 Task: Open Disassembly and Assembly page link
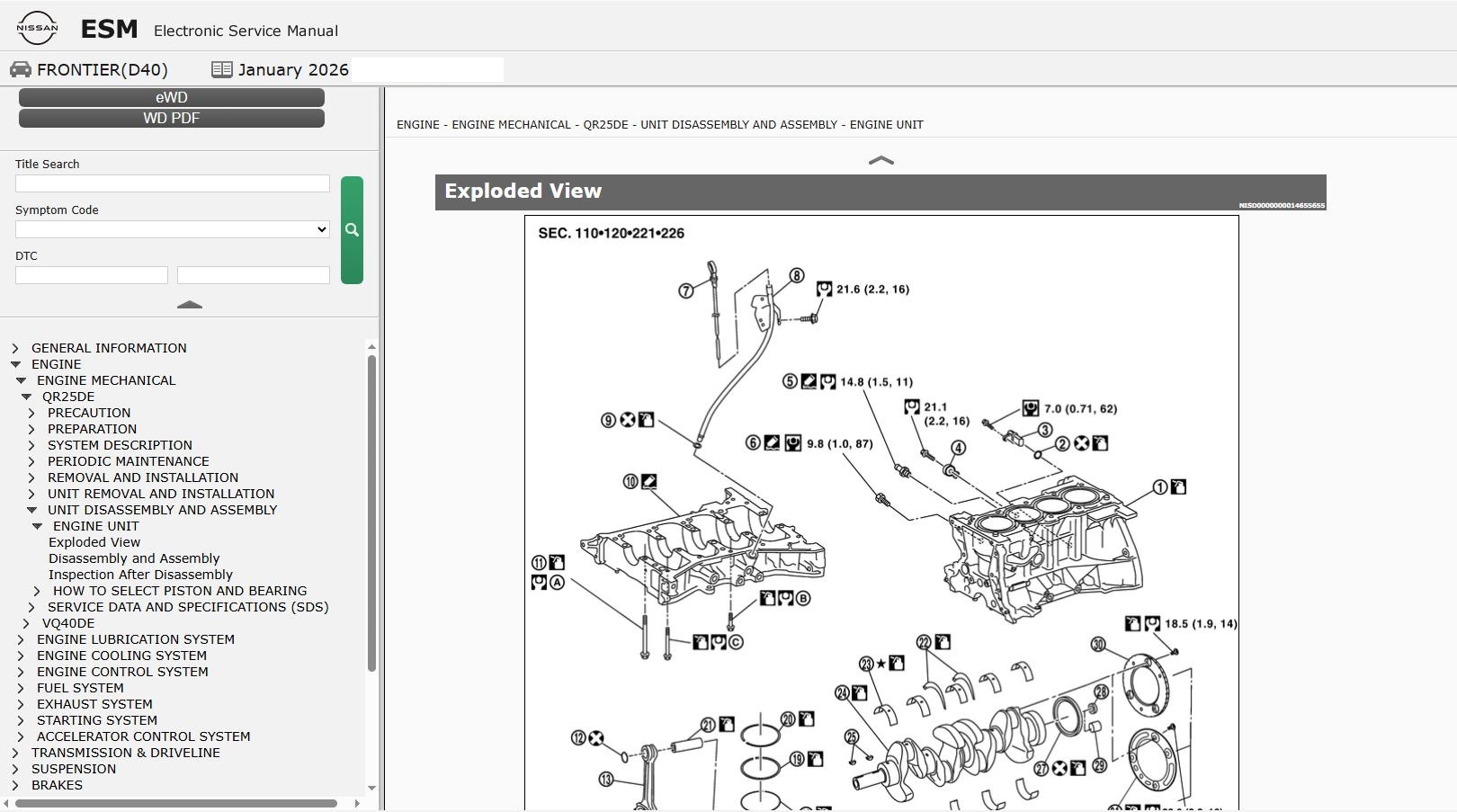pos(134,558)
